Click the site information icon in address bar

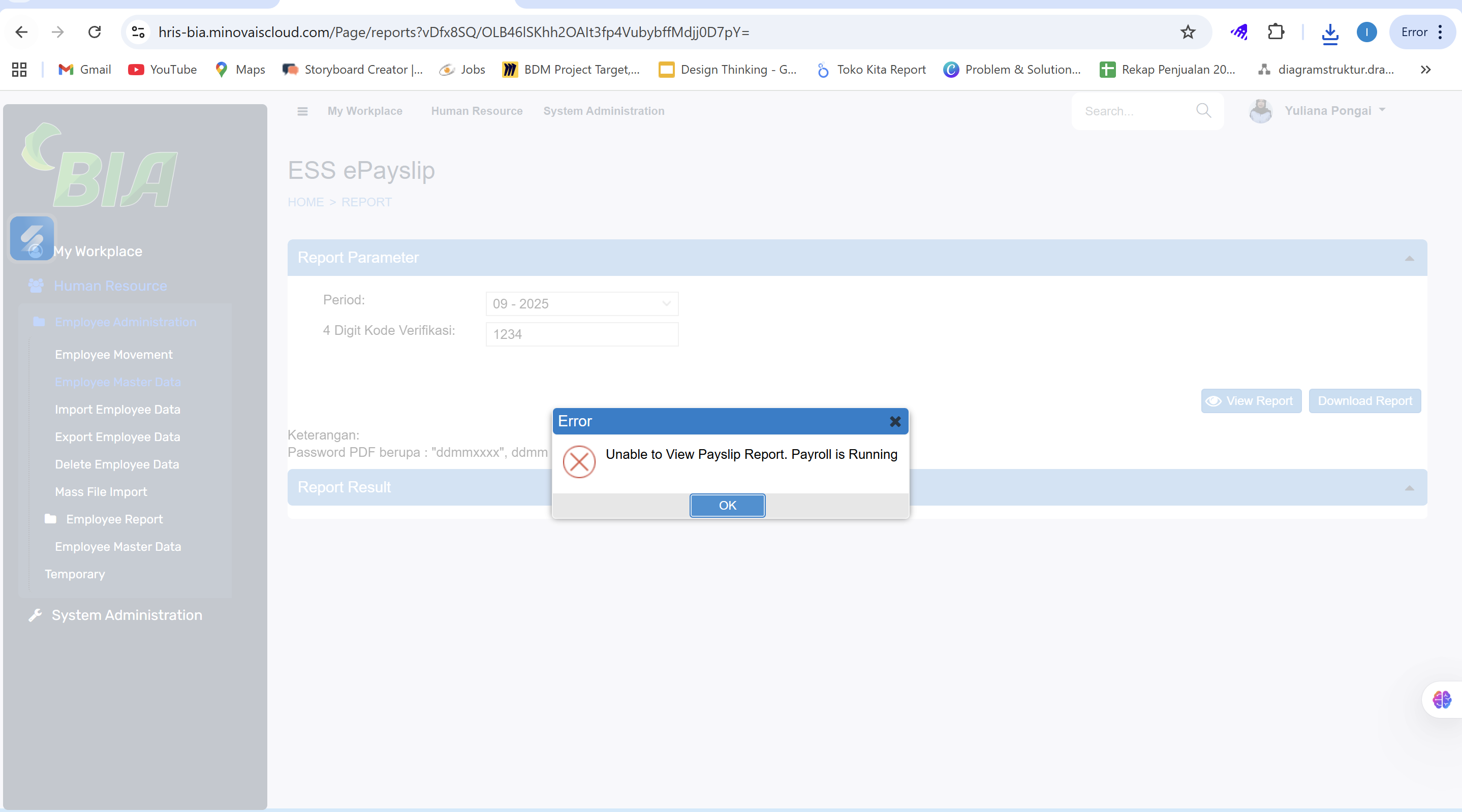(x=138, y=33)
